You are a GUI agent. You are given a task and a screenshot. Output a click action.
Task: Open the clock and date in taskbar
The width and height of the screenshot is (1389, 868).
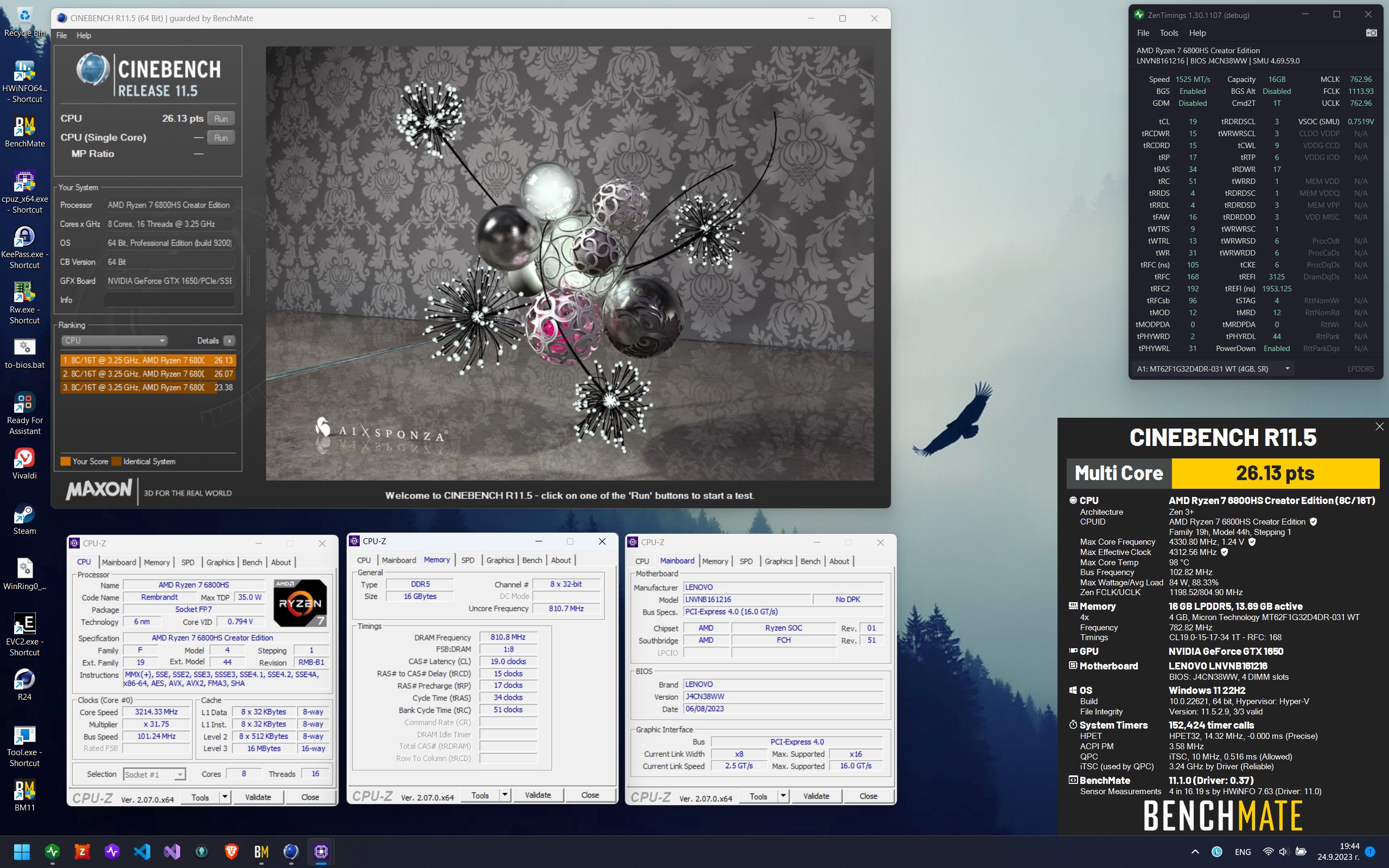1338,851
